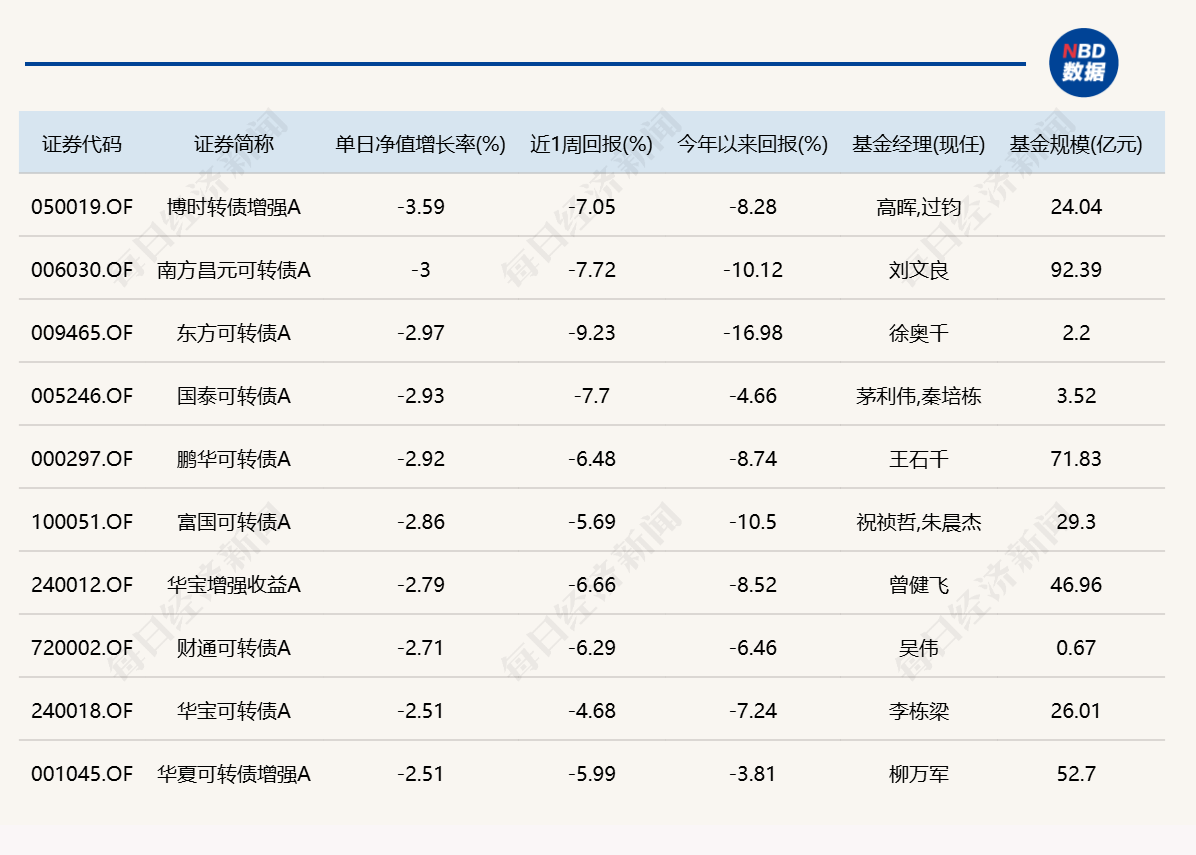Select code 000297.OF
1196x855 pixels.
click(x=82, y=459)
